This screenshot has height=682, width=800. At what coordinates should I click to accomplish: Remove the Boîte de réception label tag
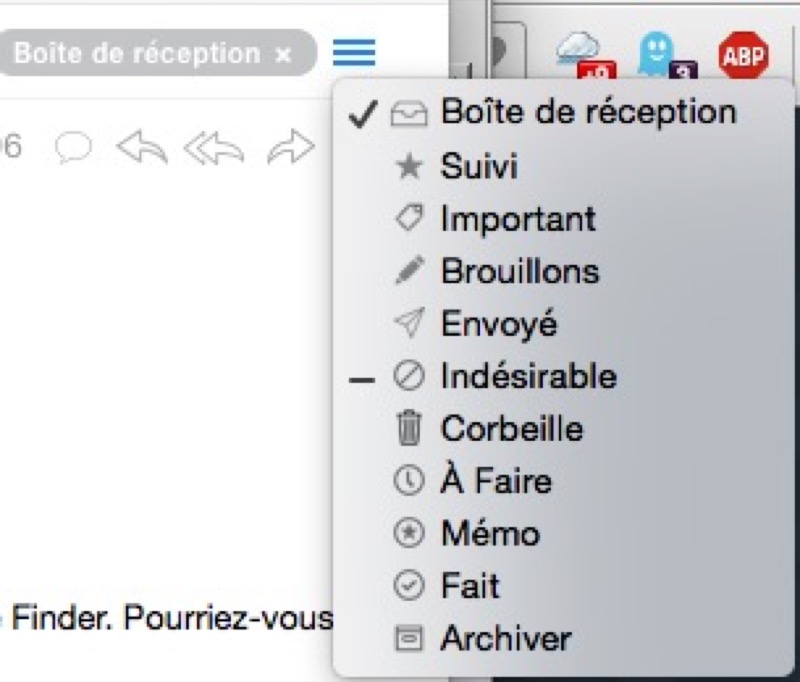click(283, 53)
